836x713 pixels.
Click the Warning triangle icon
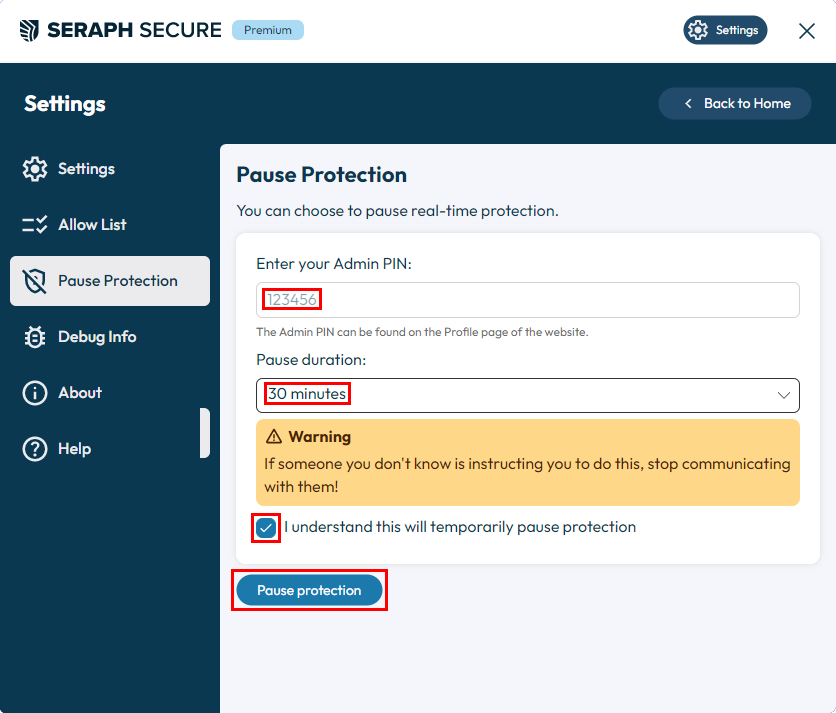274,437
